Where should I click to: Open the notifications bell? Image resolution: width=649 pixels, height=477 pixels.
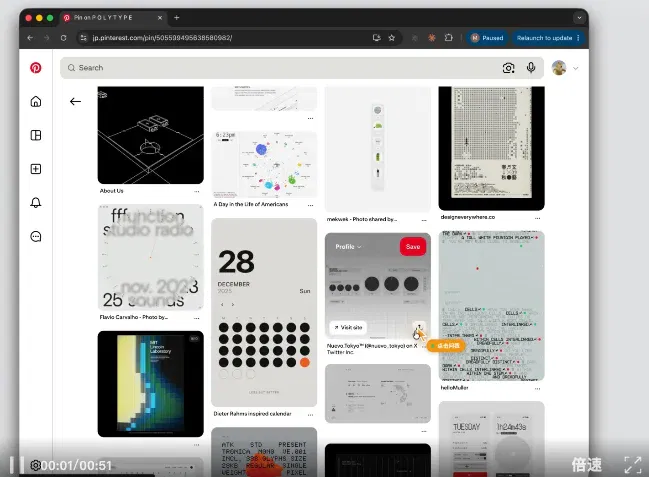(36, 202)
